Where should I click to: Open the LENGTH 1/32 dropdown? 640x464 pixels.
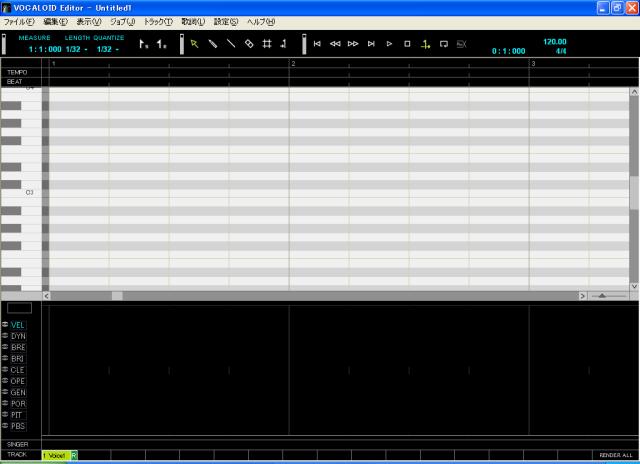coord(77,49)
